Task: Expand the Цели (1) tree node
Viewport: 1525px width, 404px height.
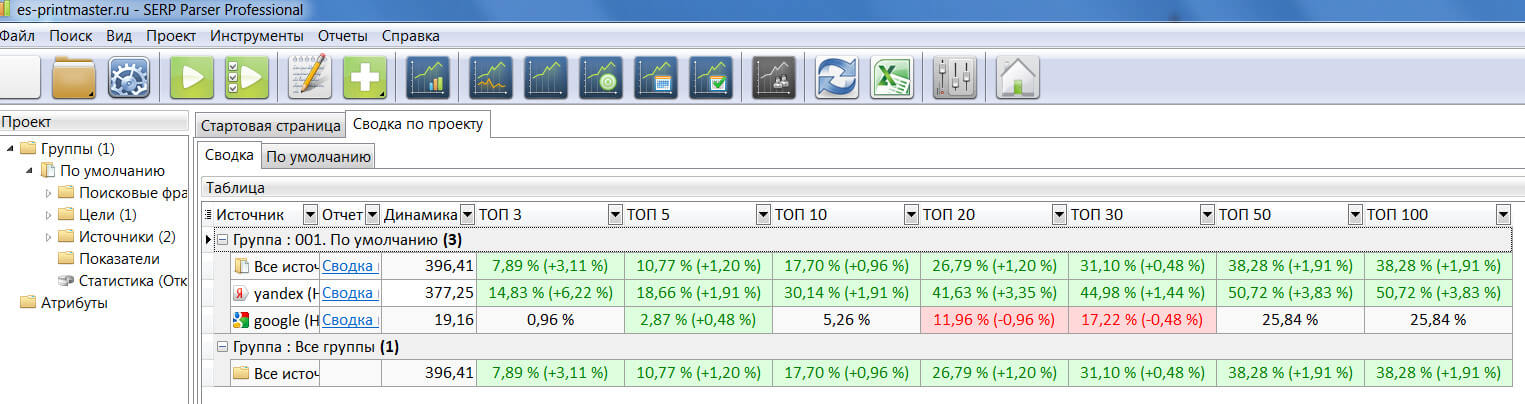Action: 47,215
